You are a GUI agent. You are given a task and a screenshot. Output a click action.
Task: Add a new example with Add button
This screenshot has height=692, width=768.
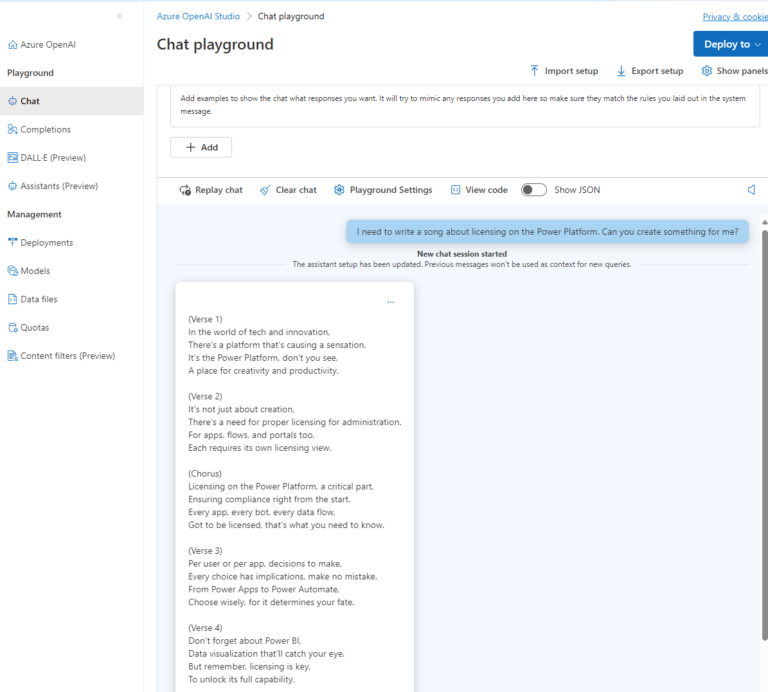pyautogui.click(x=201, y=147)
